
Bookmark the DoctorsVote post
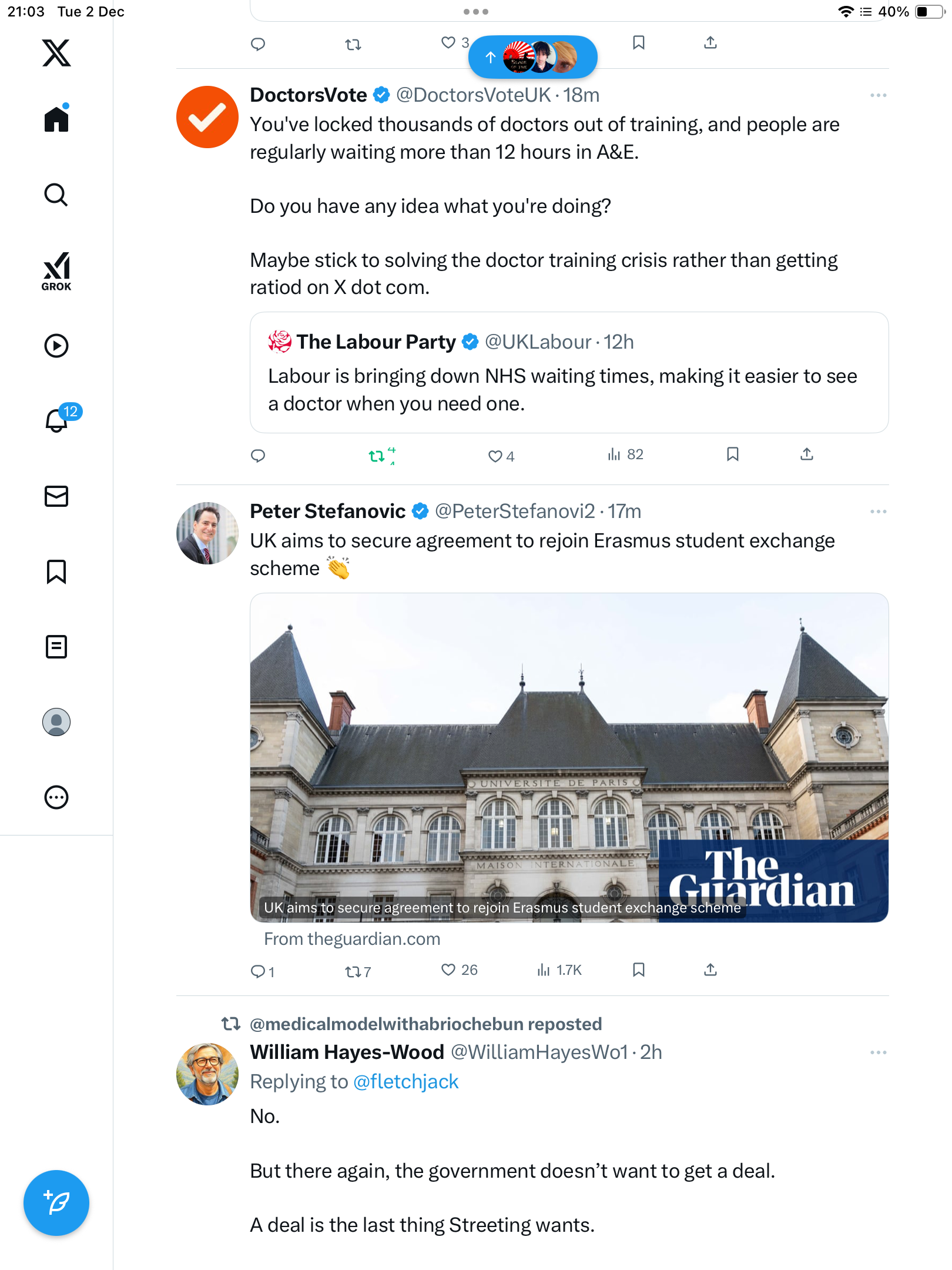pyautogui.click(x=732, y=454)
